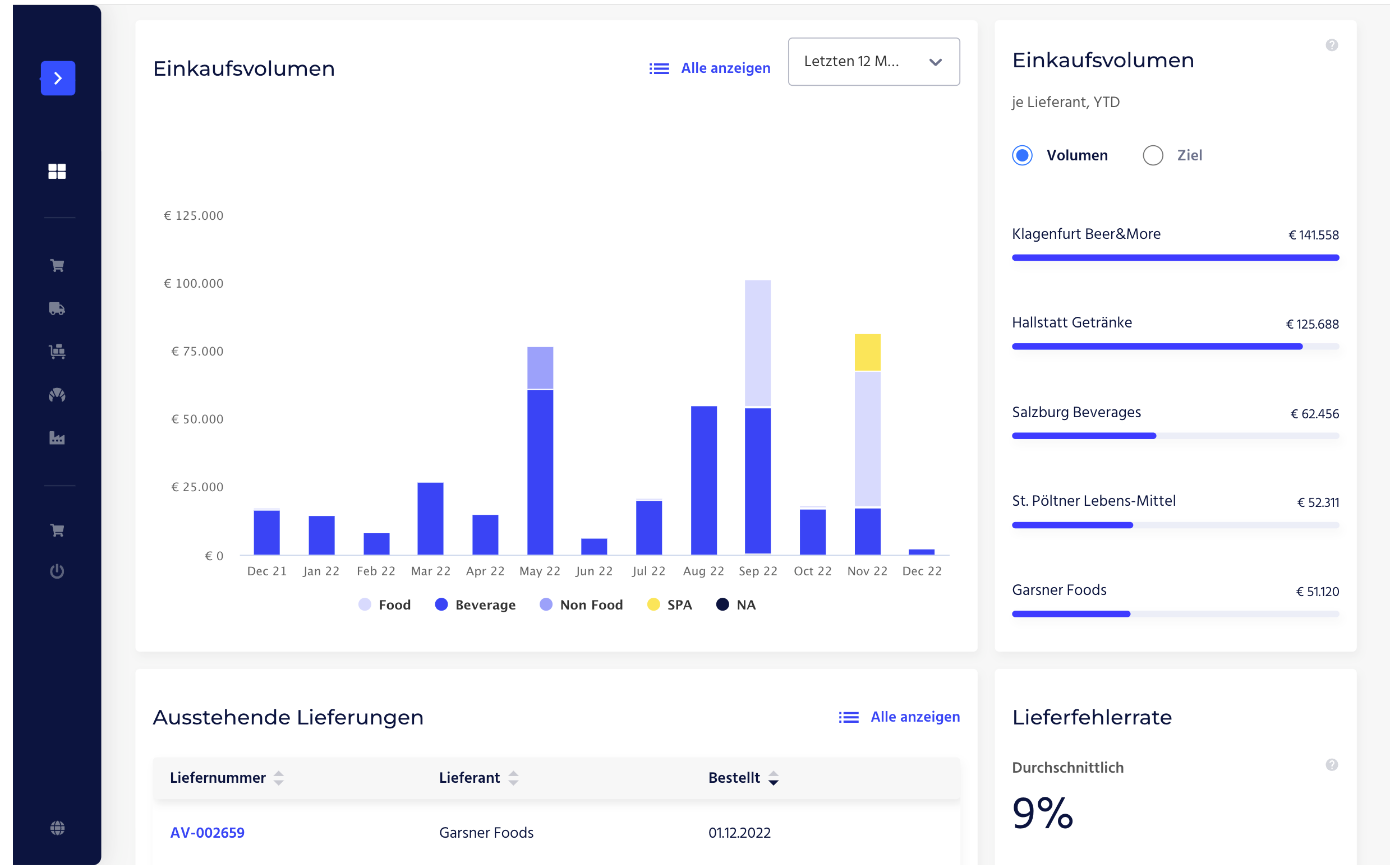
Task: Click the Klagenfurt Beer&More volume bar
Action: pos(1175,258)
